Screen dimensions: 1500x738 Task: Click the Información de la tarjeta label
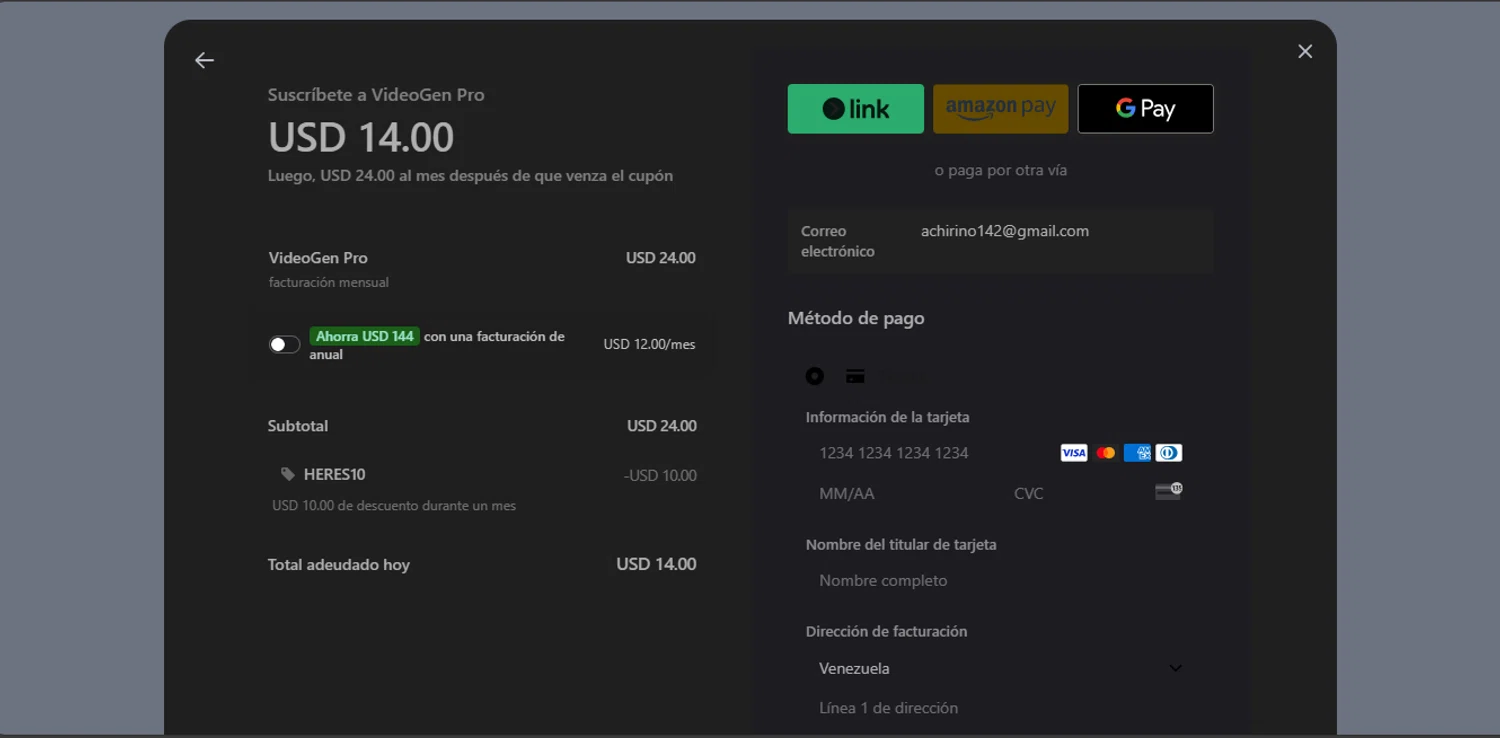pyautogui.click(x=888, y=418)
